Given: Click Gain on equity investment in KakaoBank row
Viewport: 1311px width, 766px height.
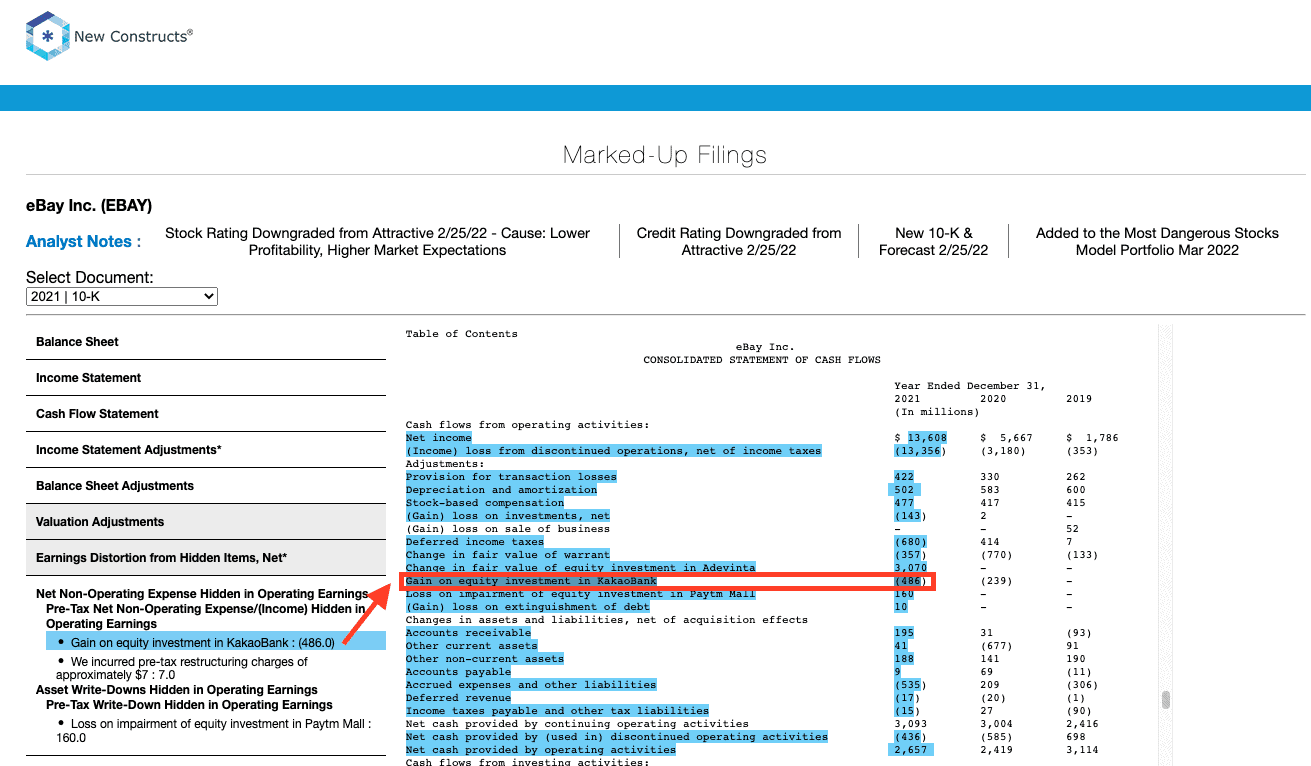Looking at the screenshot, I should click(667, 581).
